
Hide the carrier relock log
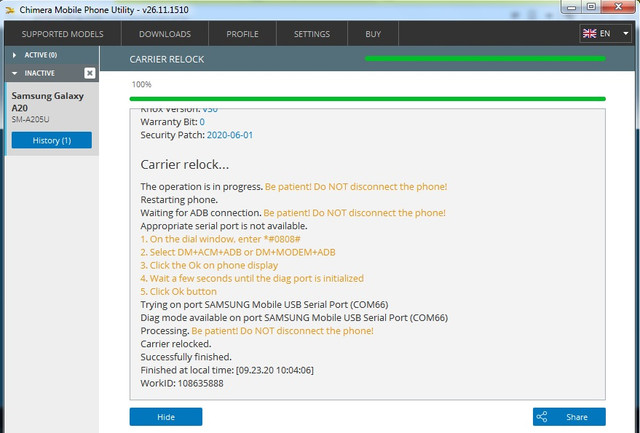coord(166,417)
